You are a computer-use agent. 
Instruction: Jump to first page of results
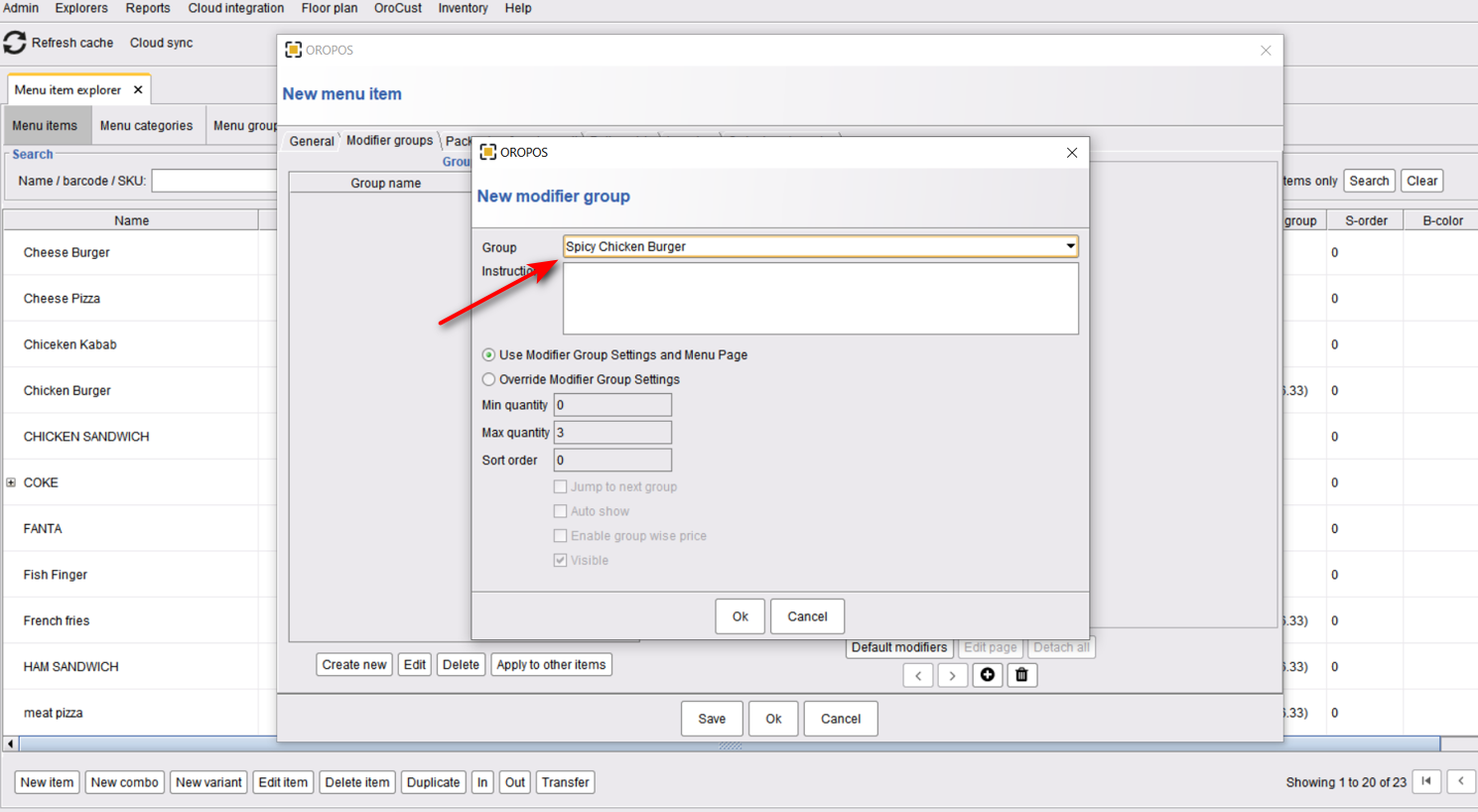(1426, 782)
